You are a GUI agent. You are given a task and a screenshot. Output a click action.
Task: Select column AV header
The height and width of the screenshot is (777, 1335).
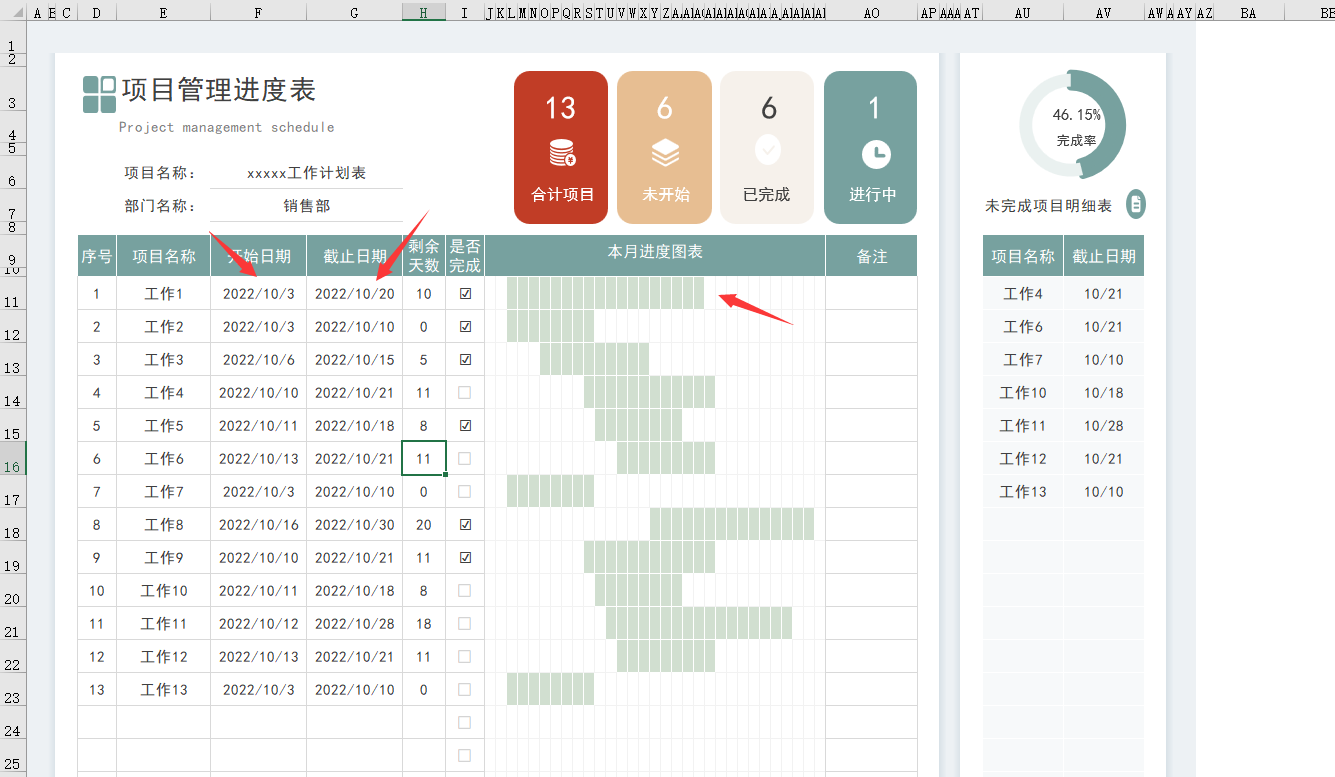(x=1103, y=12)
